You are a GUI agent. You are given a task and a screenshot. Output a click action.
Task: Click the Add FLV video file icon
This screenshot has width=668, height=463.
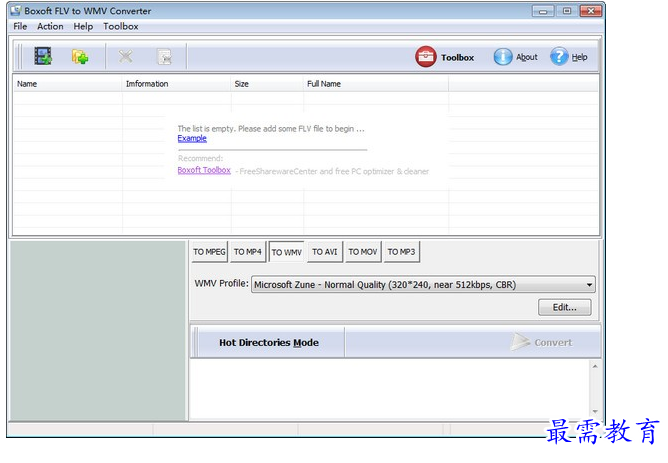[x=43, y=56]
